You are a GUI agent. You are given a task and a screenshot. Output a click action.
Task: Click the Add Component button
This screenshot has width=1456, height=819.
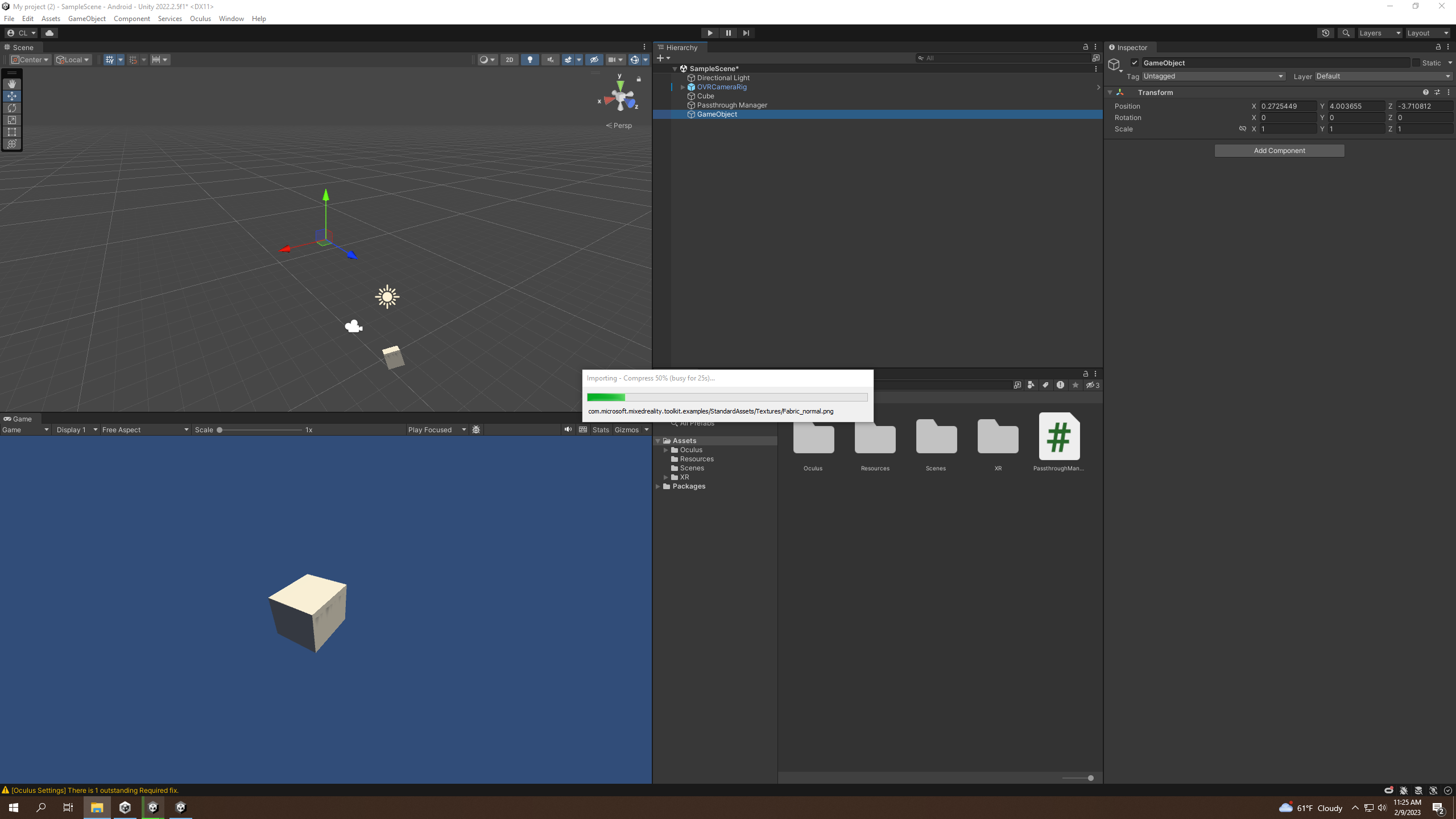(1279, 151)
